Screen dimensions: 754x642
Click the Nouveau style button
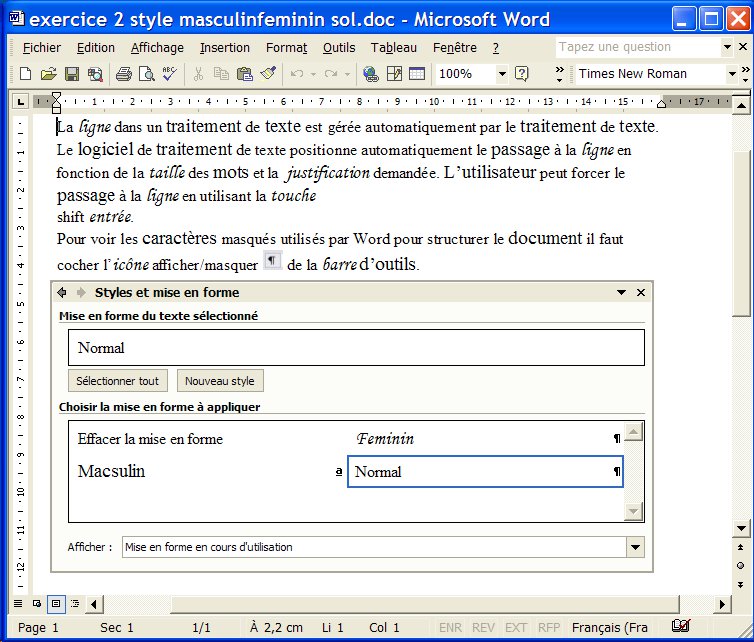220,381
